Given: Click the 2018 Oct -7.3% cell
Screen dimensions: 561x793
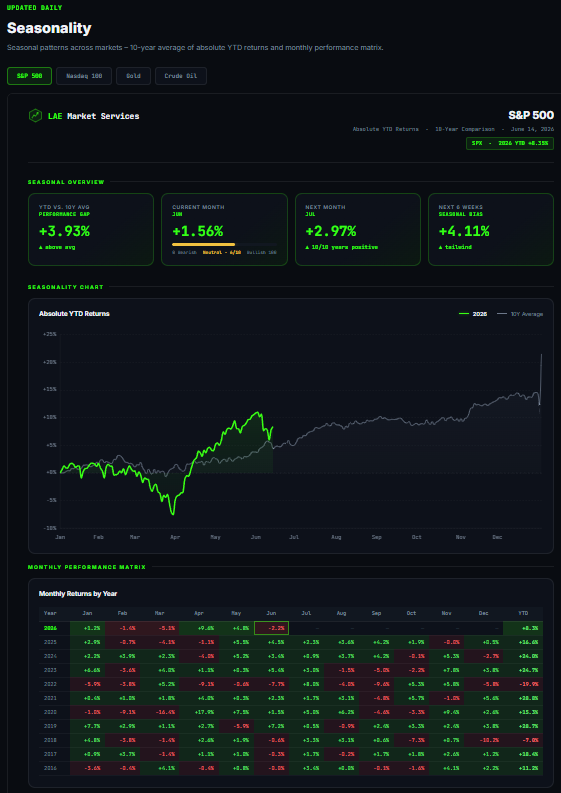Looking at the screenshot, I should (x=411, y=739).
